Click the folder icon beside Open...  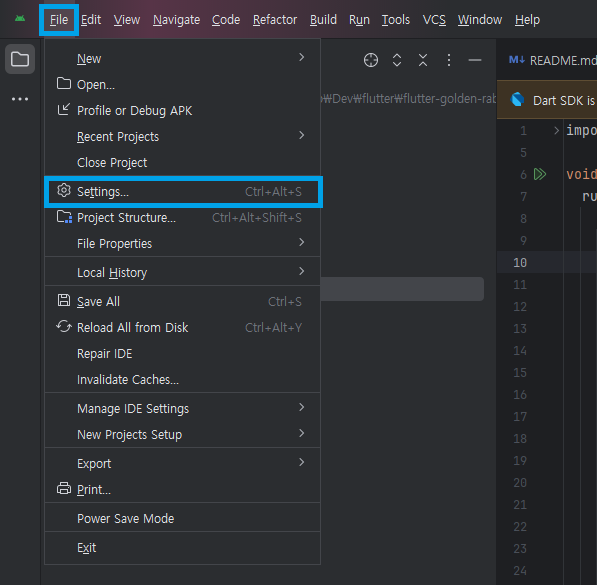pyautogui.click(x=64, y=83)
